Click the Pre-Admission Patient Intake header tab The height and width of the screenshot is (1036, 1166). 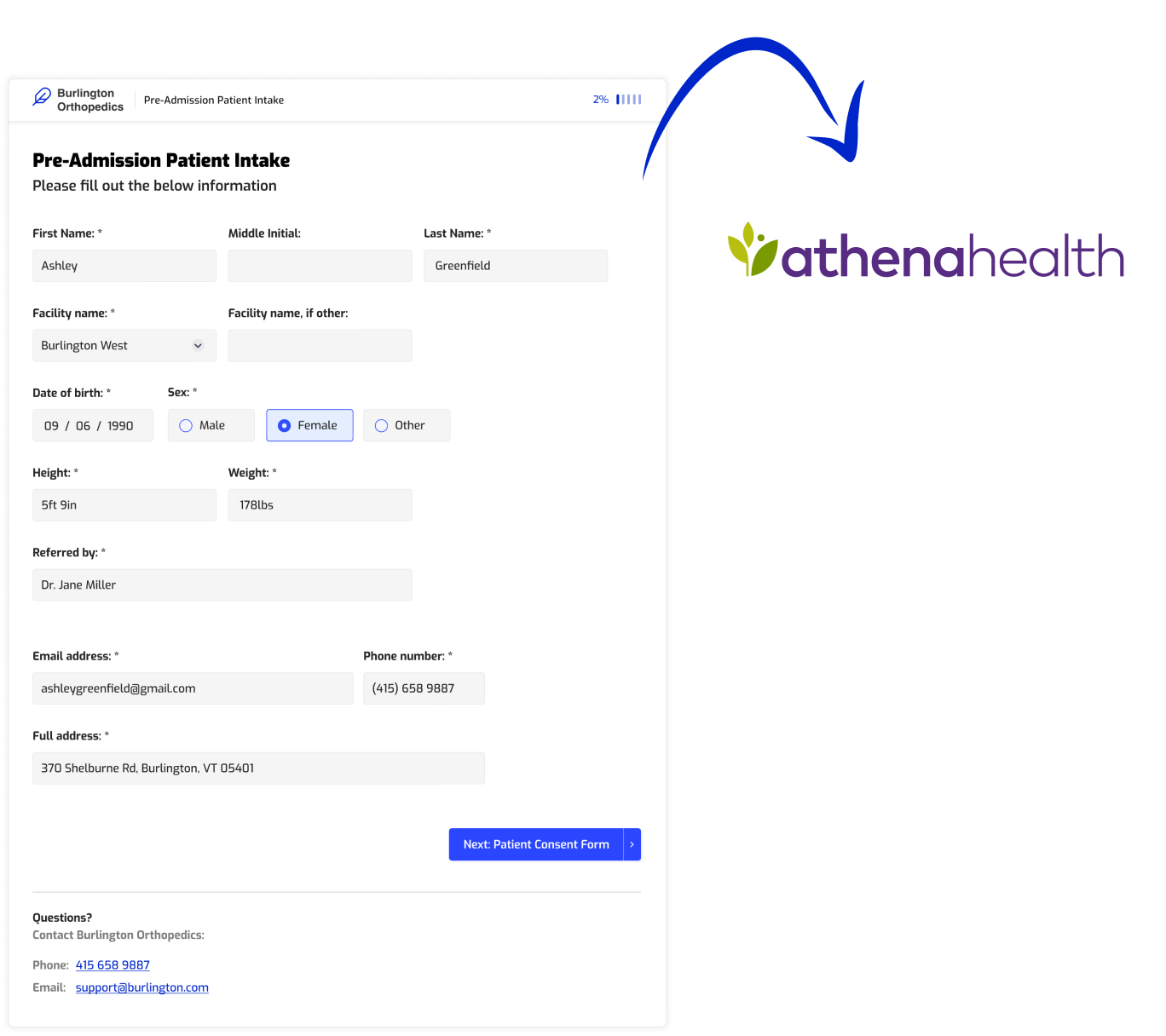[x=214, y=101]
